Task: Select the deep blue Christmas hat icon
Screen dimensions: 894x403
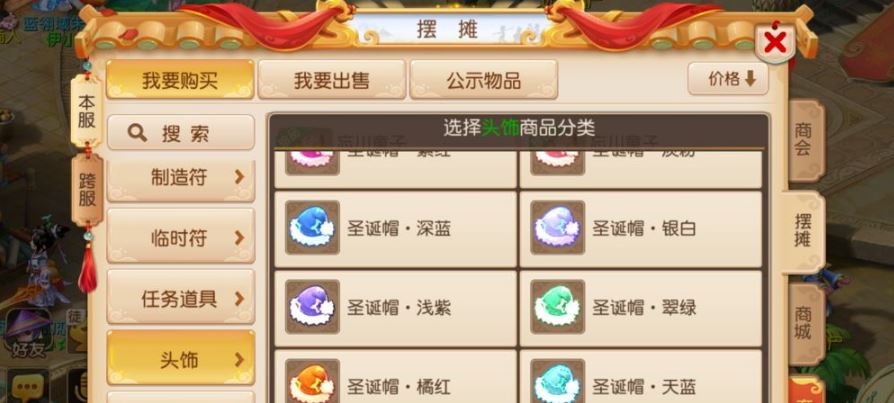Action: coord(312,227)
